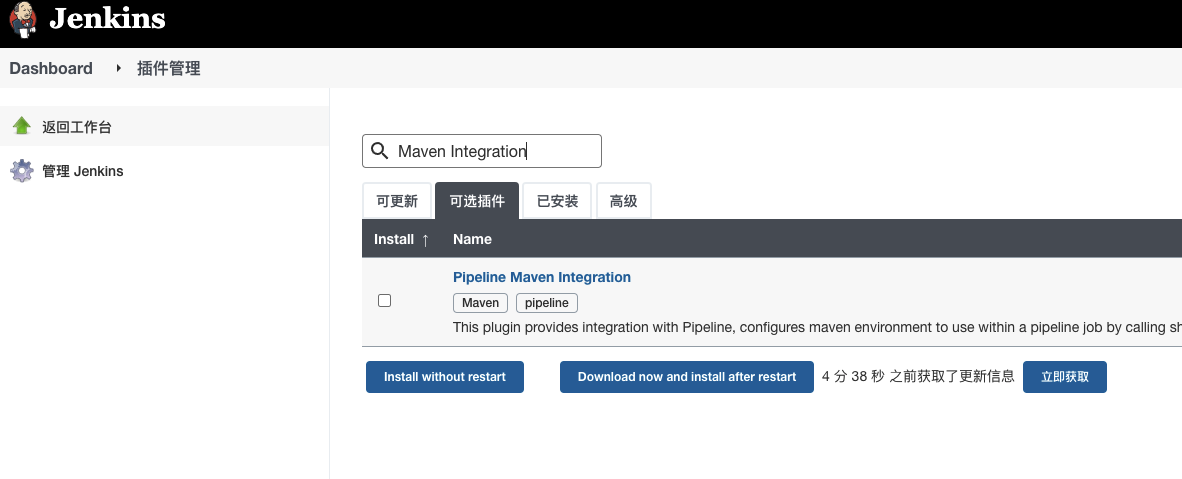Click the 立即获取 button
1182x479 pixels.
pyautogui.click(x=1064, y=377)
